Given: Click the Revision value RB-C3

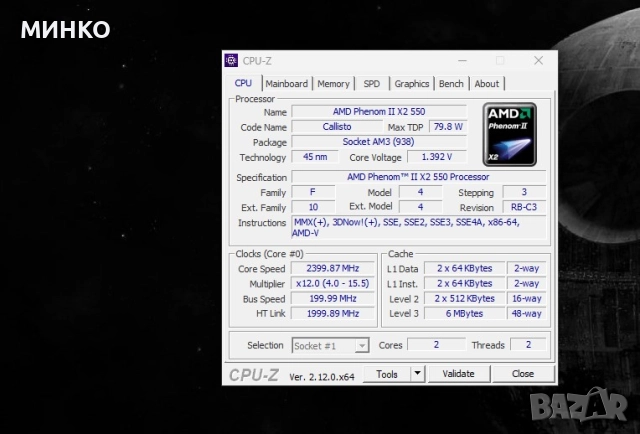Looking at the screenshot, I should [x=524, y=207].
